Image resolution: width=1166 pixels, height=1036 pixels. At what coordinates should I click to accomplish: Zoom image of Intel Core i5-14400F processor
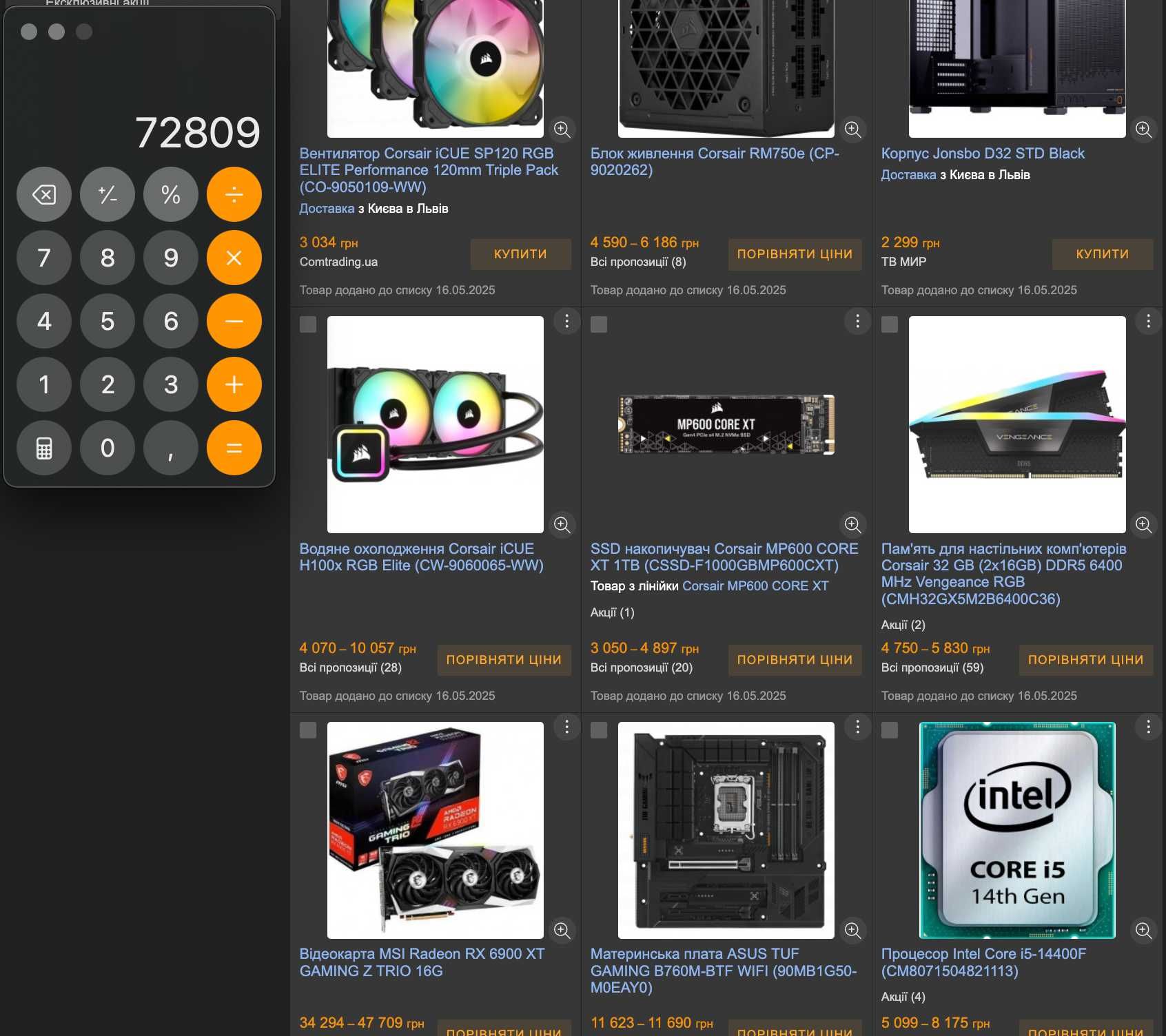point(1144,930)
